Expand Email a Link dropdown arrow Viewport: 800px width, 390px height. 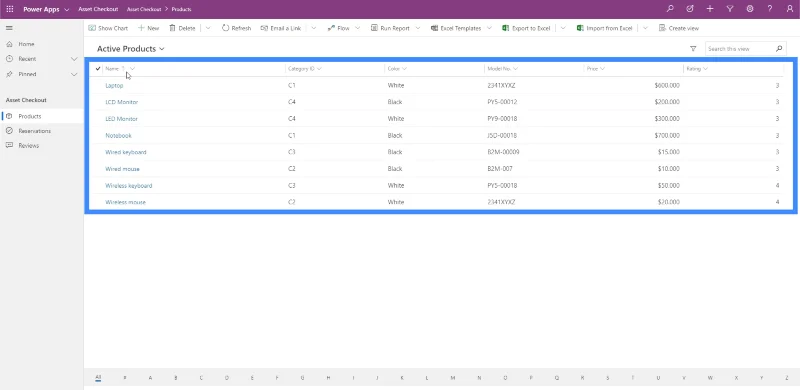click(313, 28)
